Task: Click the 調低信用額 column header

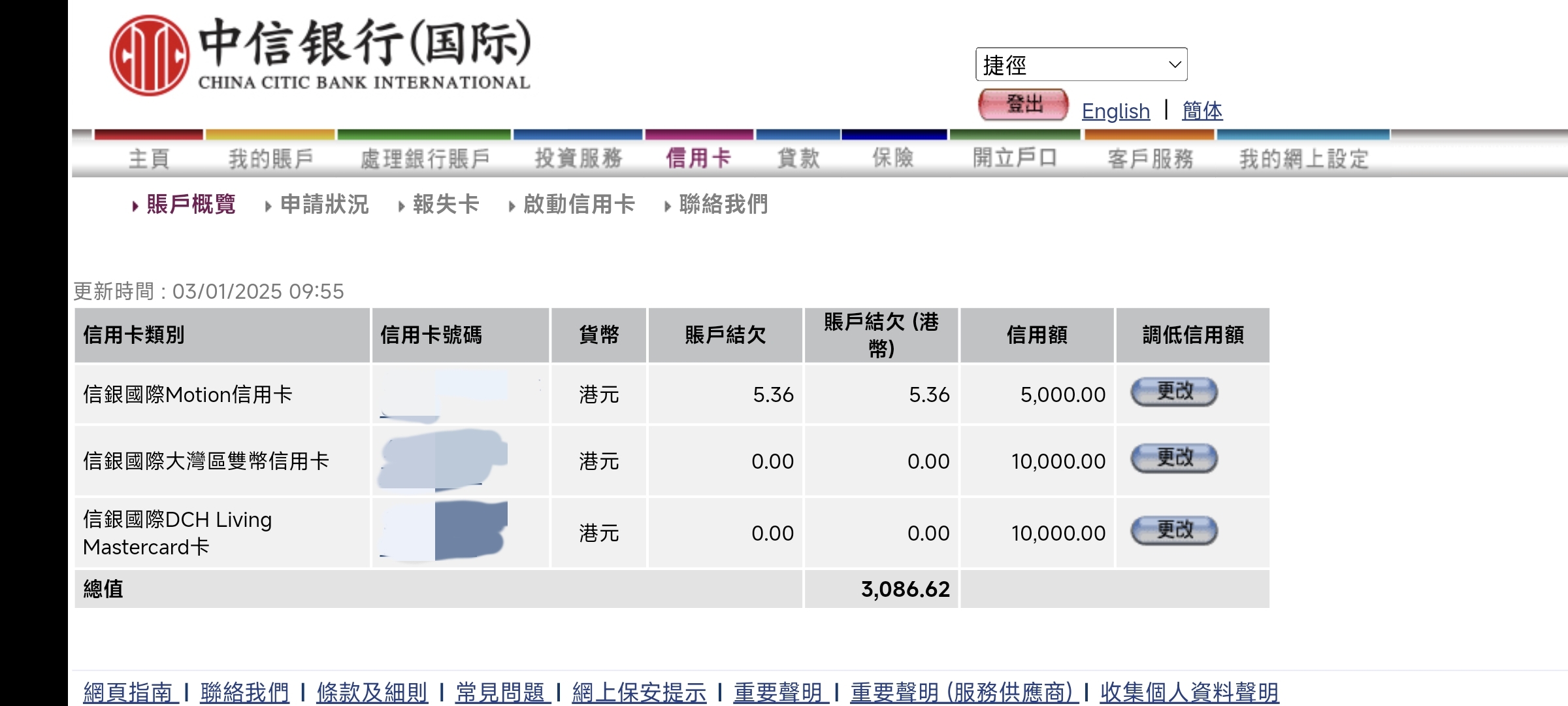Action: pyautogui.click(x=1193, y=335)
